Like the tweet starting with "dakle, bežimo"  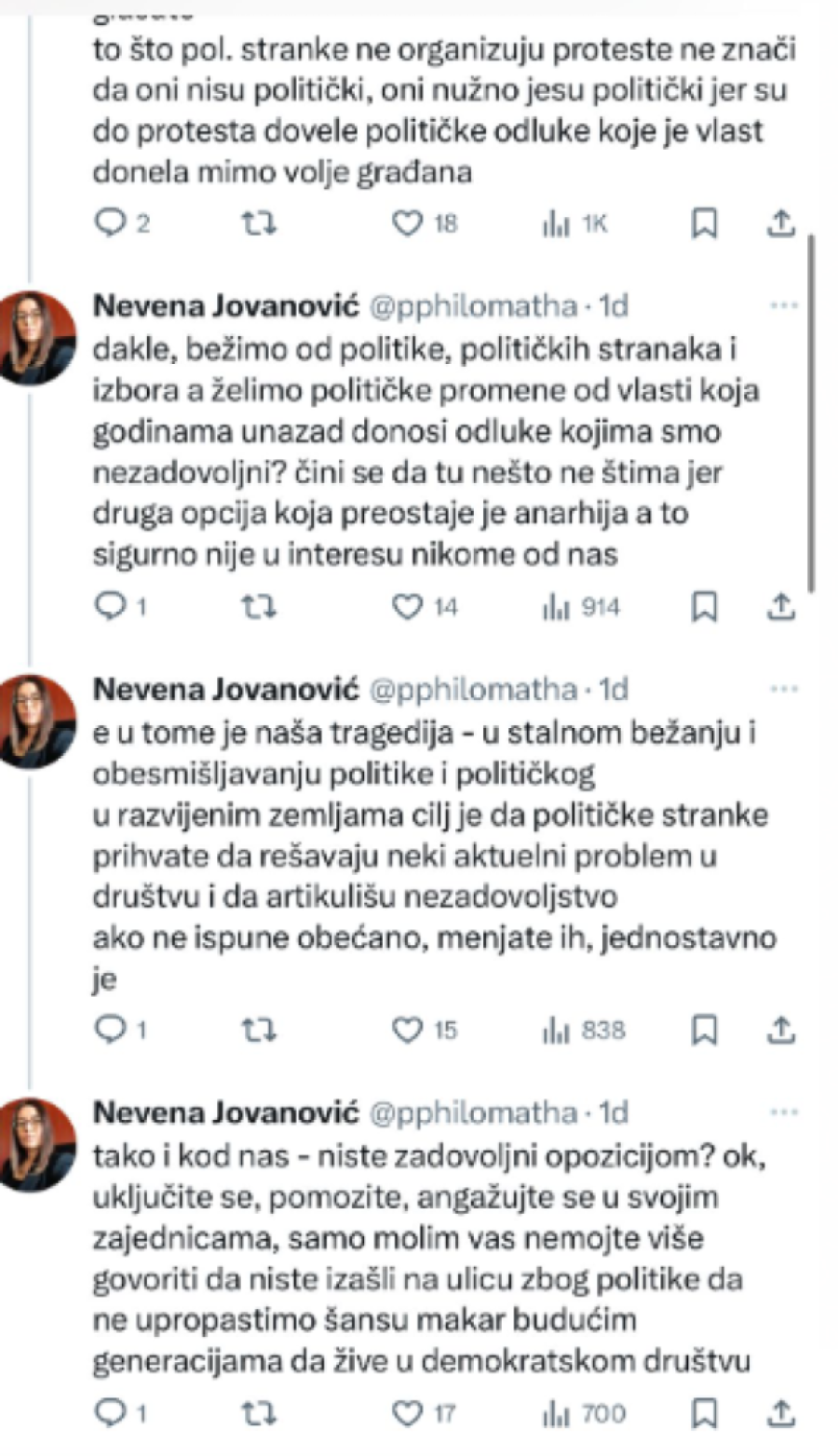click(x=408, y=606)
